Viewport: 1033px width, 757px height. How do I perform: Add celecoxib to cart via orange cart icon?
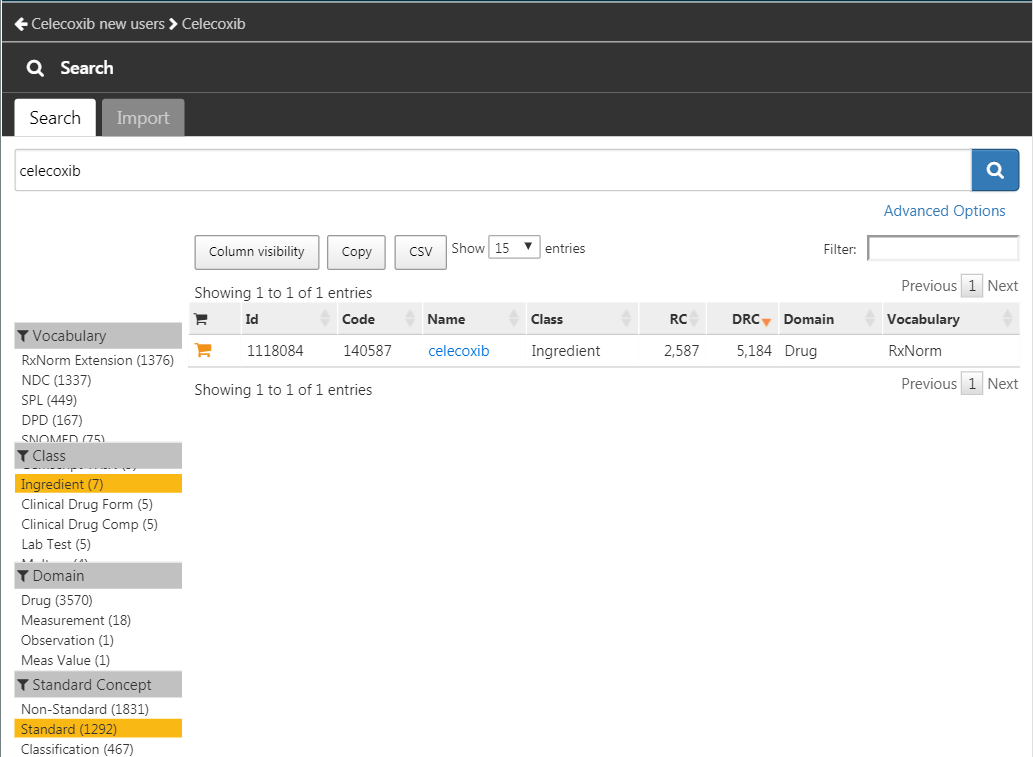[x=203, y=350]
